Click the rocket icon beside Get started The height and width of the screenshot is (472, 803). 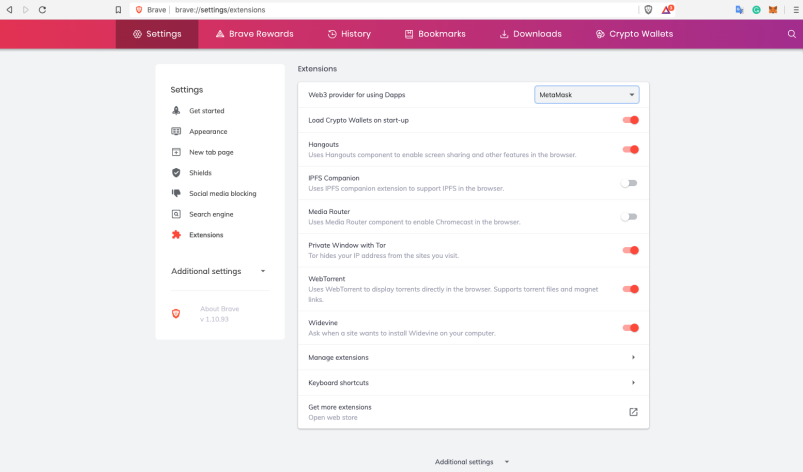pyautogui.click(x=176, y=111)
